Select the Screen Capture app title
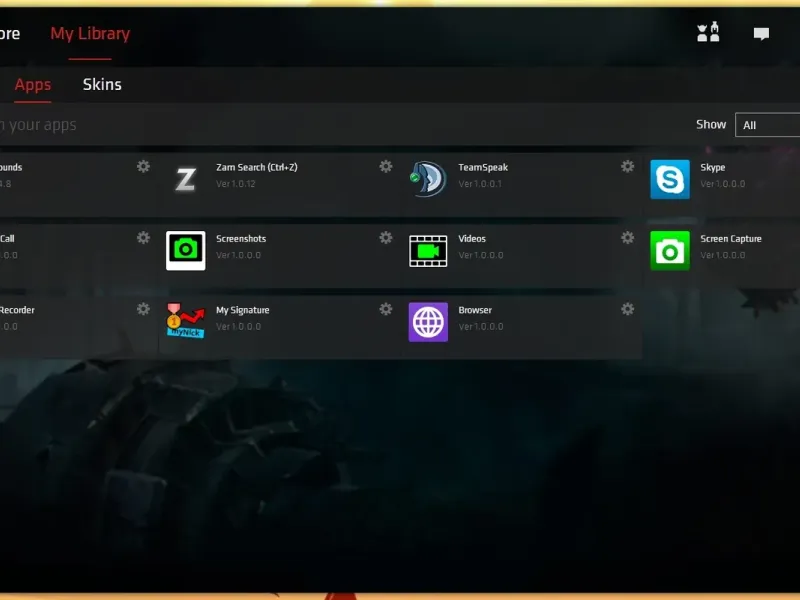Viewport: 800px width, 600px height. point(731,239)
